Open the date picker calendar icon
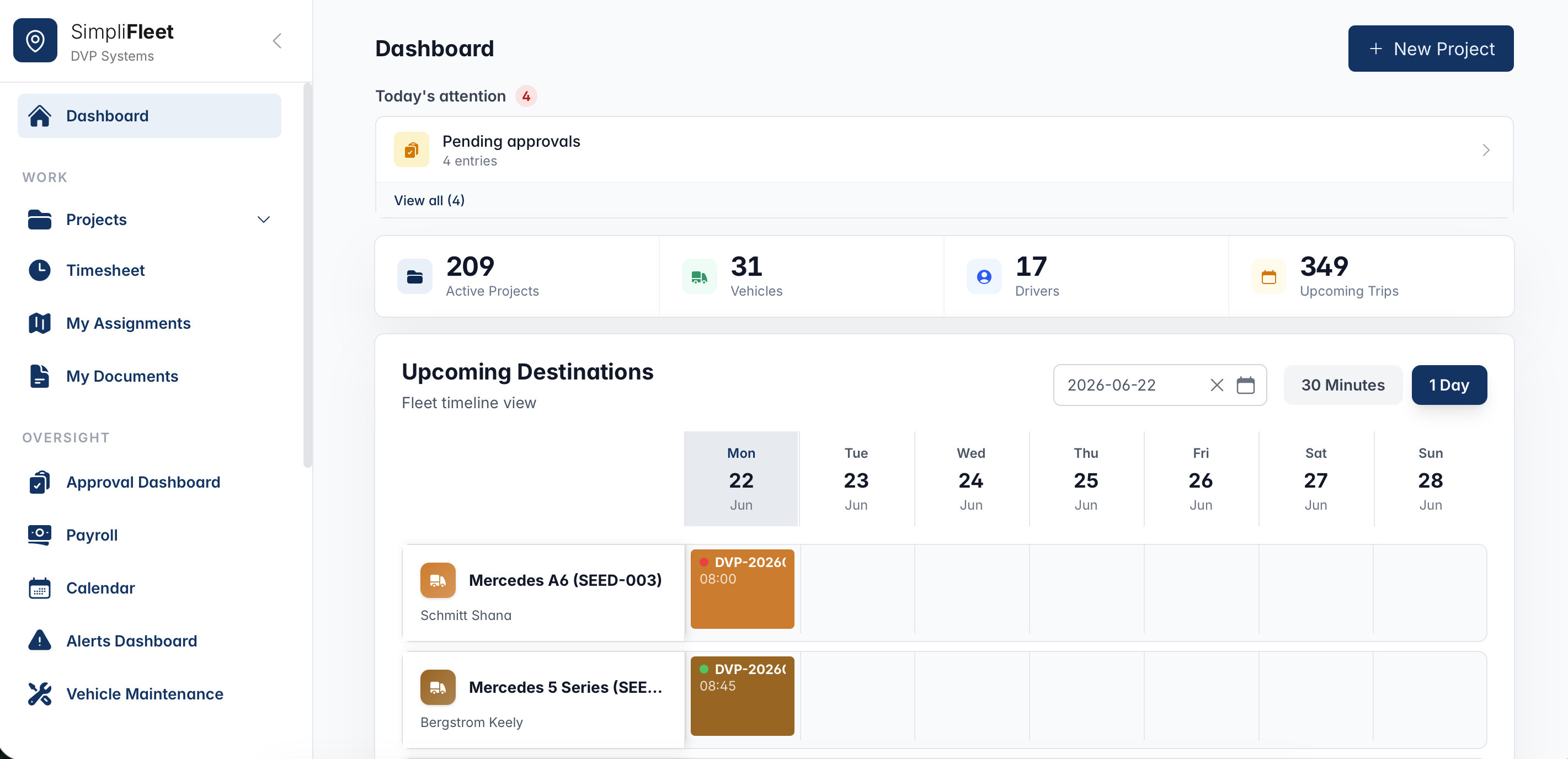 (1245, 384)
